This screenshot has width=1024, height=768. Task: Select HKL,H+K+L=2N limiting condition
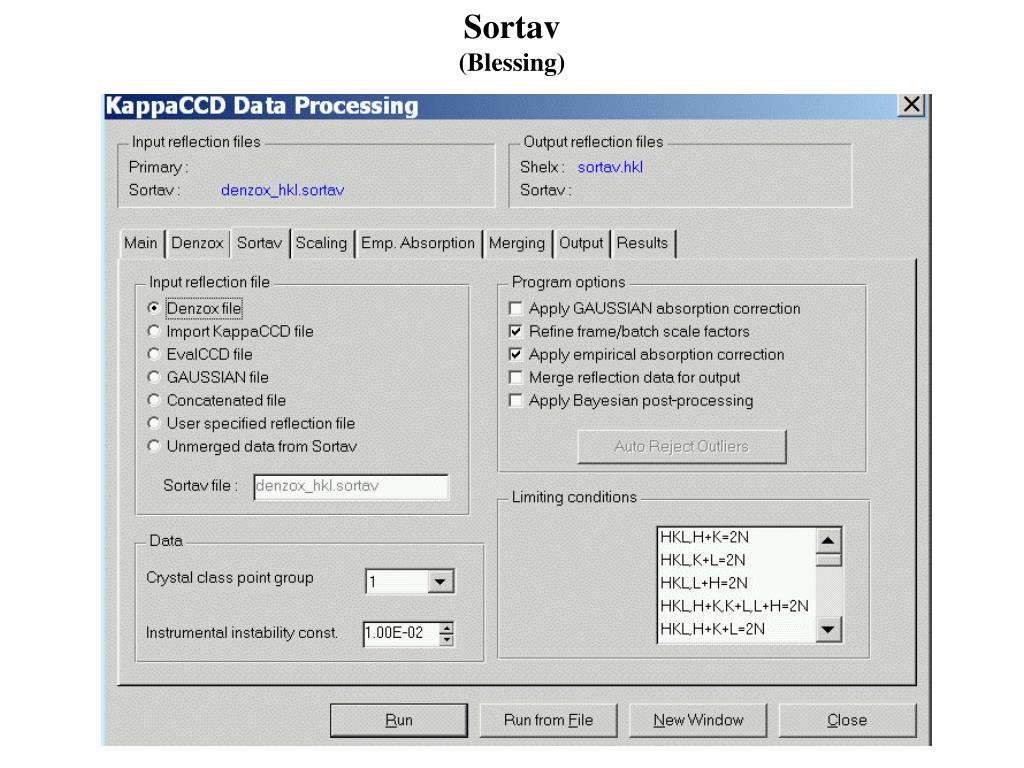(x=712, y=629)
